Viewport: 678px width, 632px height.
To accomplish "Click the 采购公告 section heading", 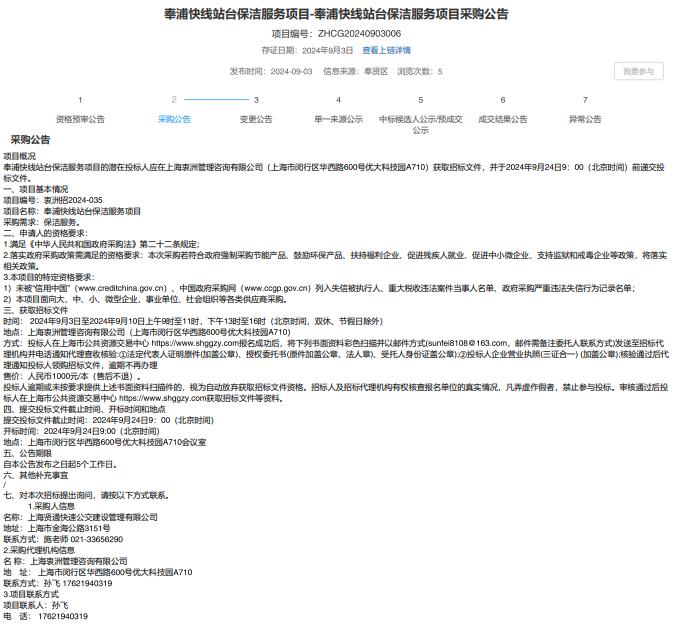I will 30,140.
